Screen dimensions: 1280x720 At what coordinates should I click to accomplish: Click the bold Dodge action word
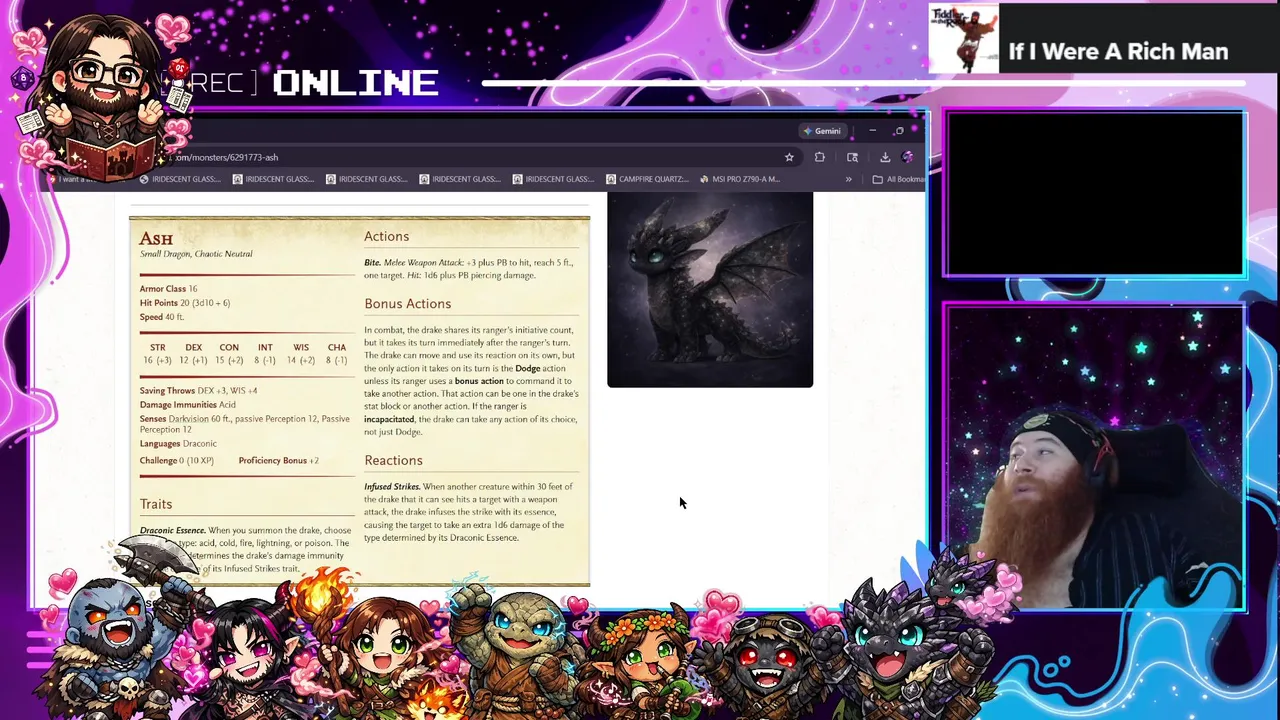528,368
